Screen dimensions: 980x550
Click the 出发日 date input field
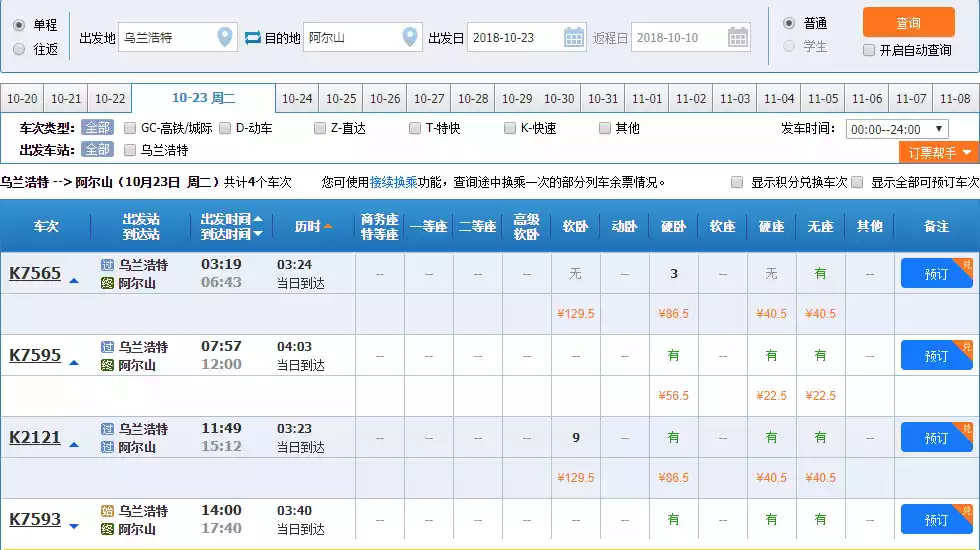[x=514, y=38]
